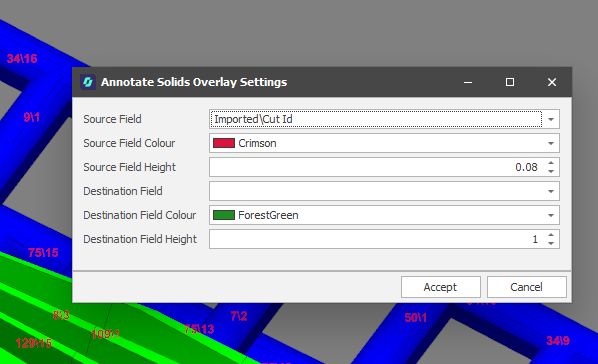The width and height of the screenshot is (598, 364).
Task: Click the Source Field Height value 0.08
Action: 526,167
